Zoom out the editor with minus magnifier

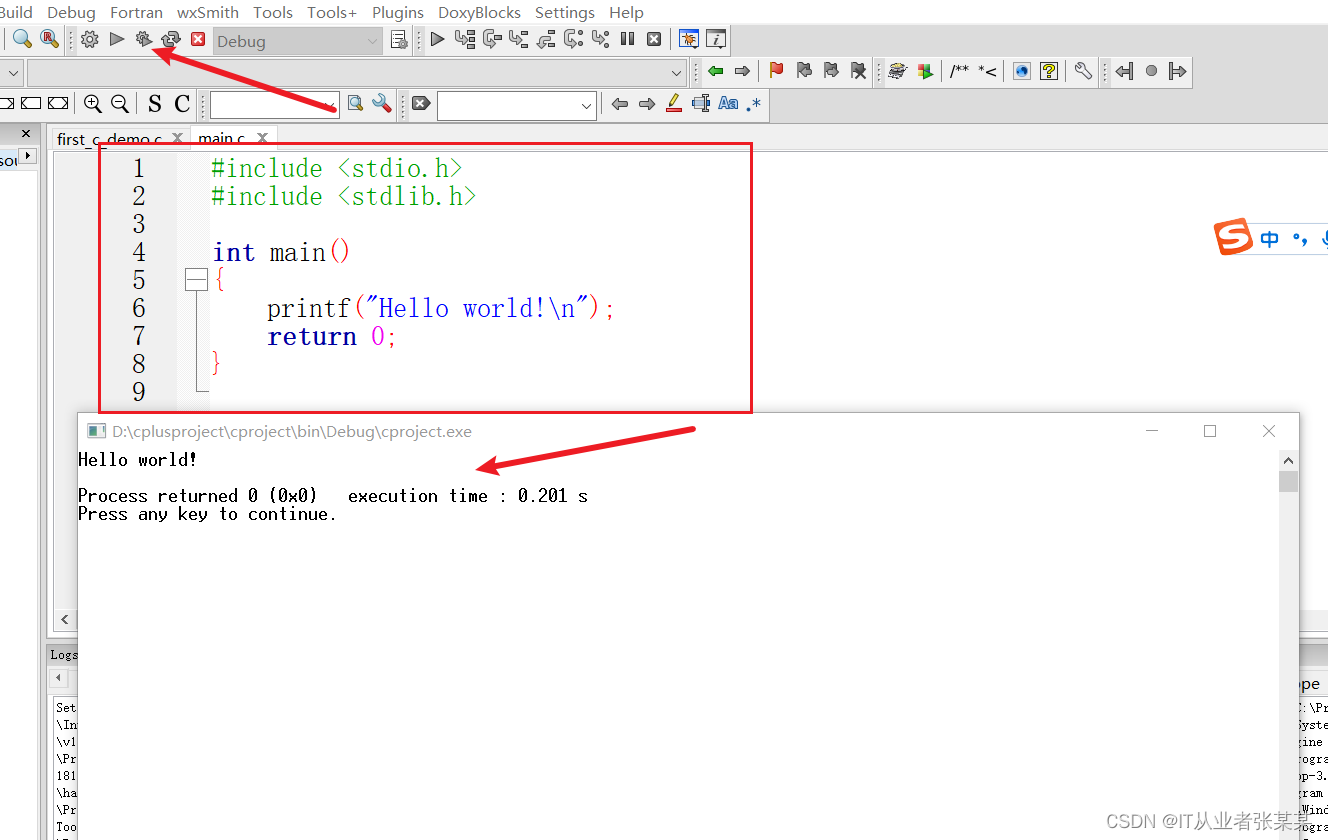point(120,103)
